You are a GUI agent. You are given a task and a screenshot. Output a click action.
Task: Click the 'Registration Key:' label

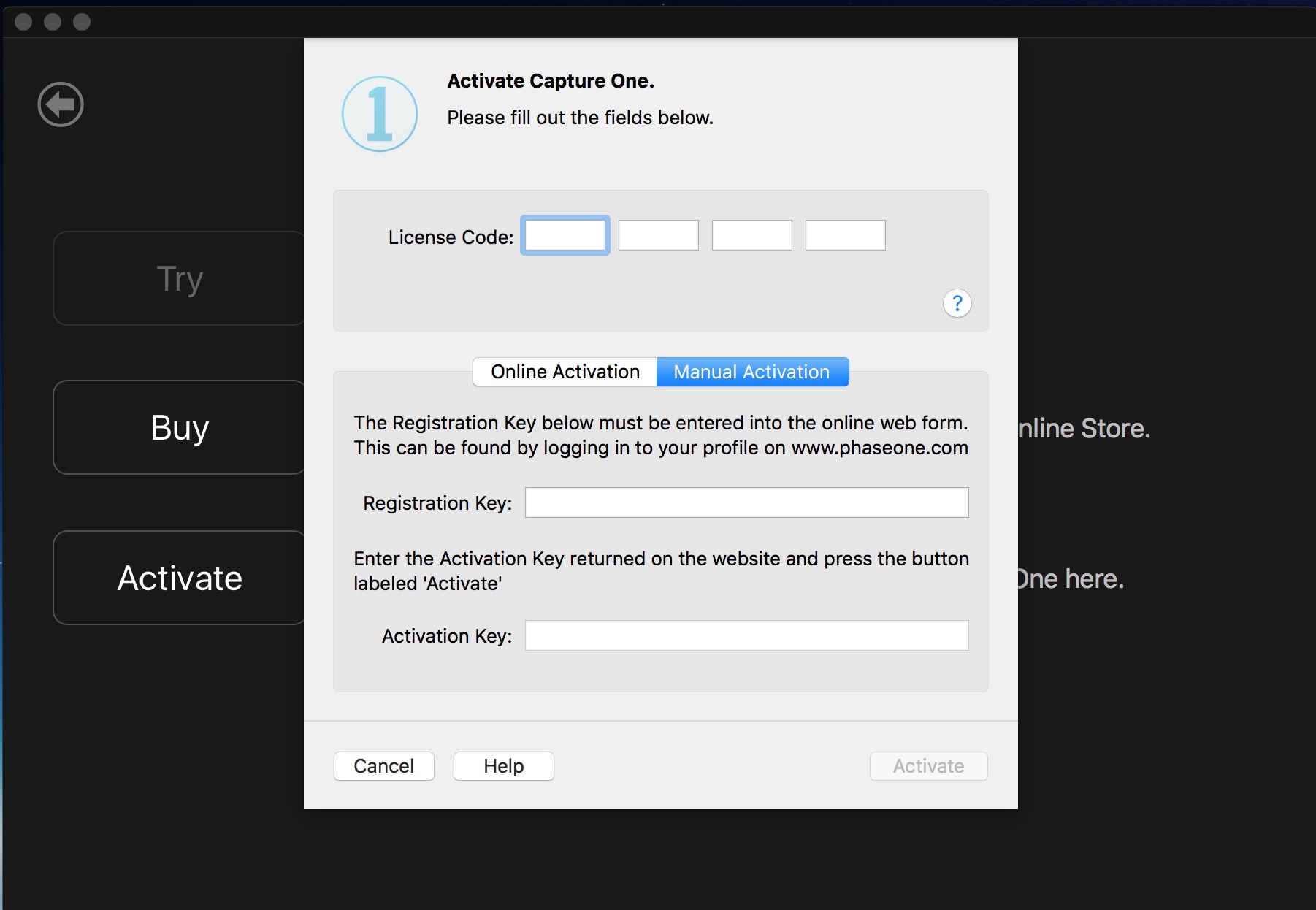pos(437,503)
